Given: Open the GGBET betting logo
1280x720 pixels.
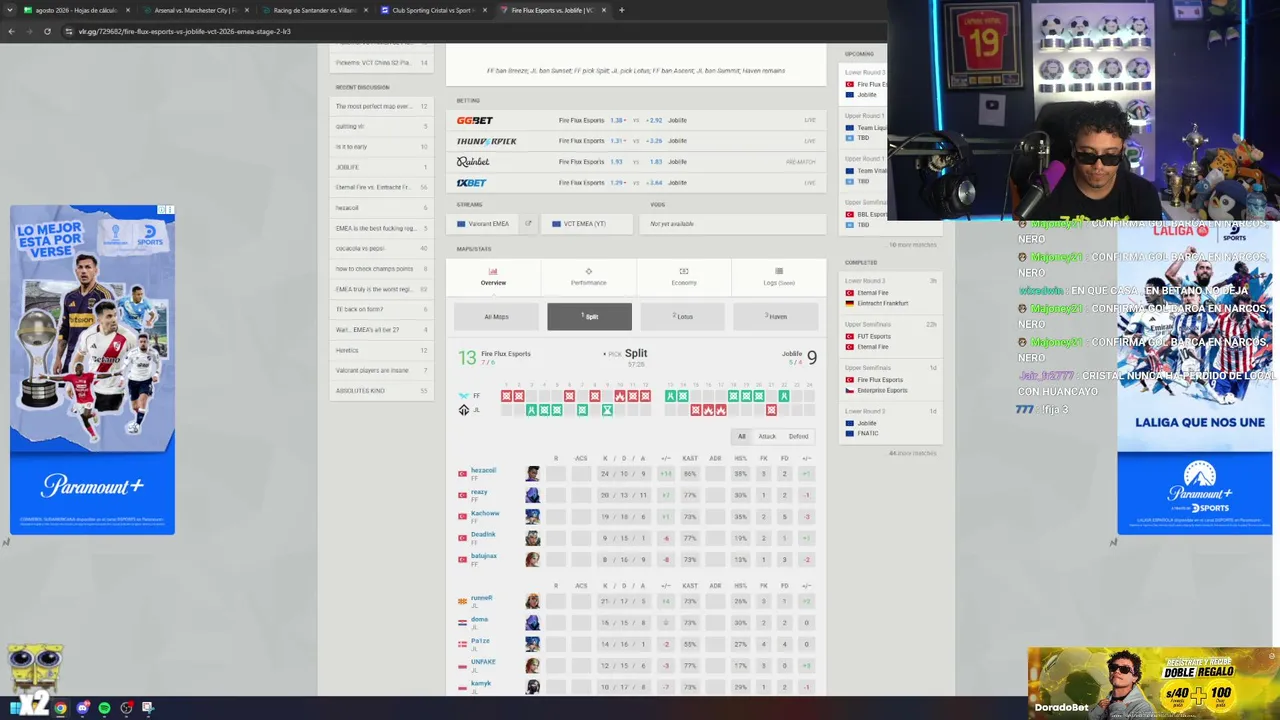Looking at the screenshot, I should (x=475, y=120).
